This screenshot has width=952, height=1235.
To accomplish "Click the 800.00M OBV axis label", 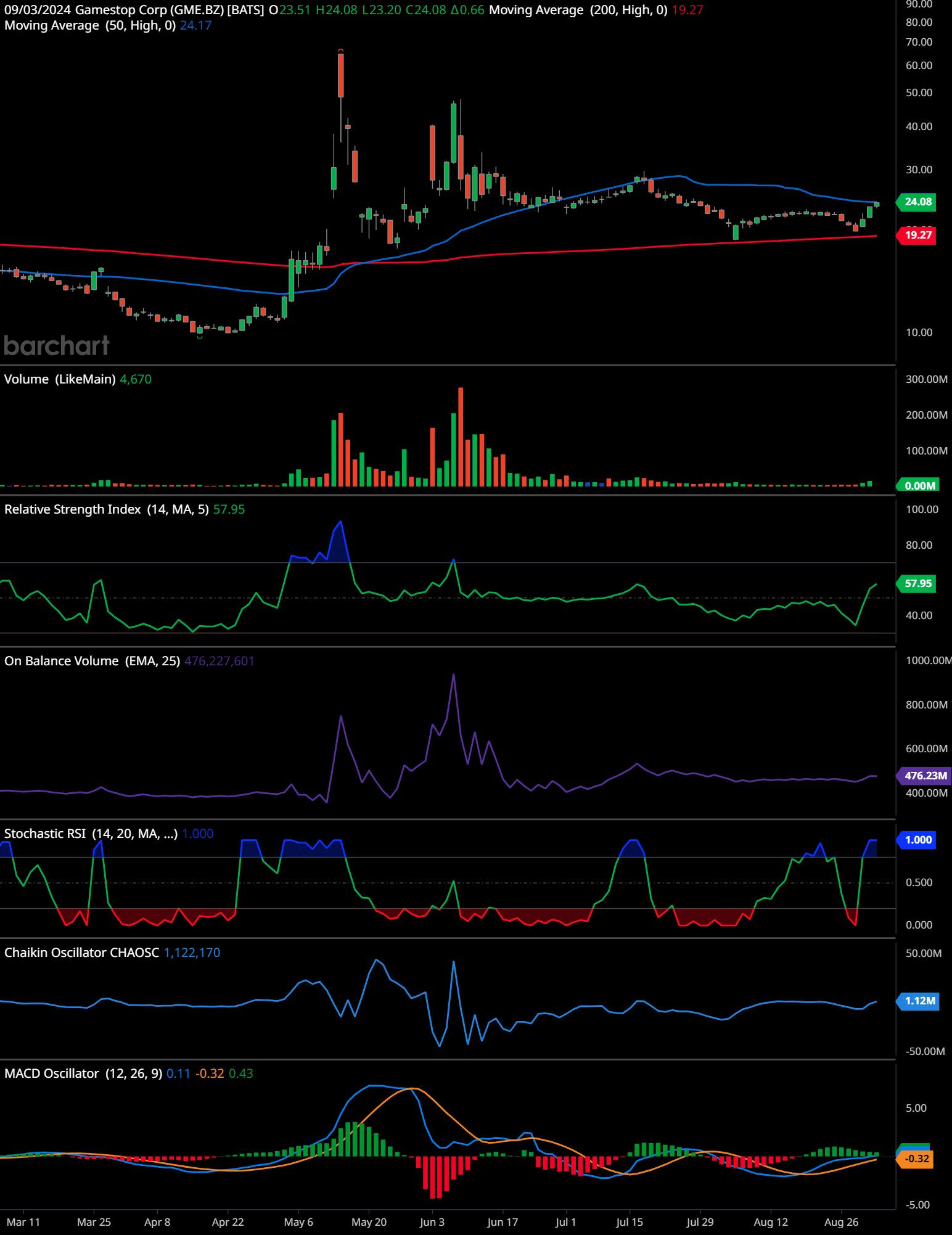I will 927,705.
